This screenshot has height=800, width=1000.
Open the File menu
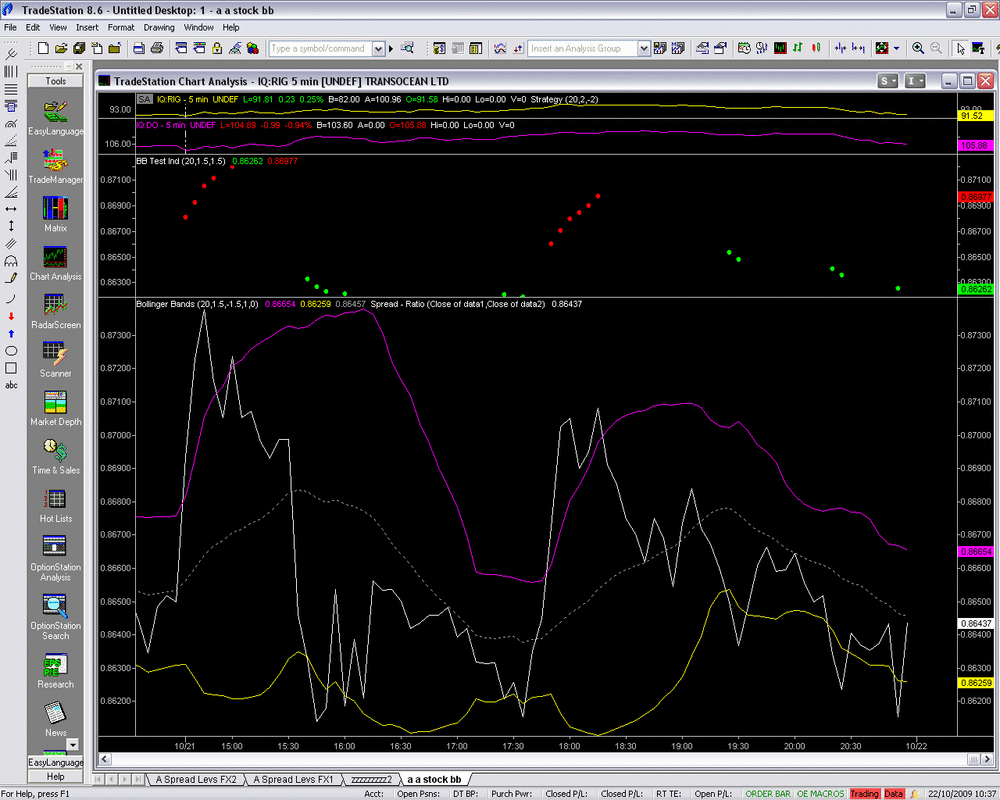(x=10, y=27)
